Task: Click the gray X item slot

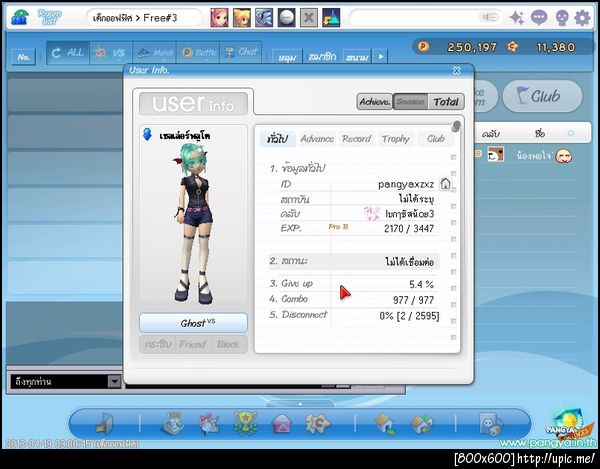Action: 309,18
